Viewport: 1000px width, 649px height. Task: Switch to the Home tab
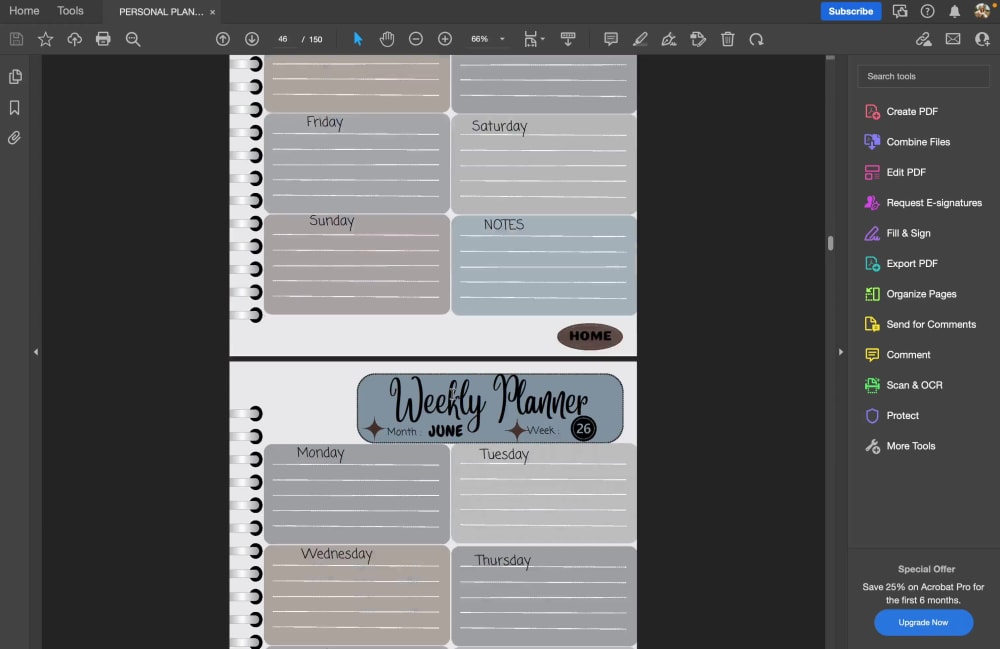tap(24, 11)
